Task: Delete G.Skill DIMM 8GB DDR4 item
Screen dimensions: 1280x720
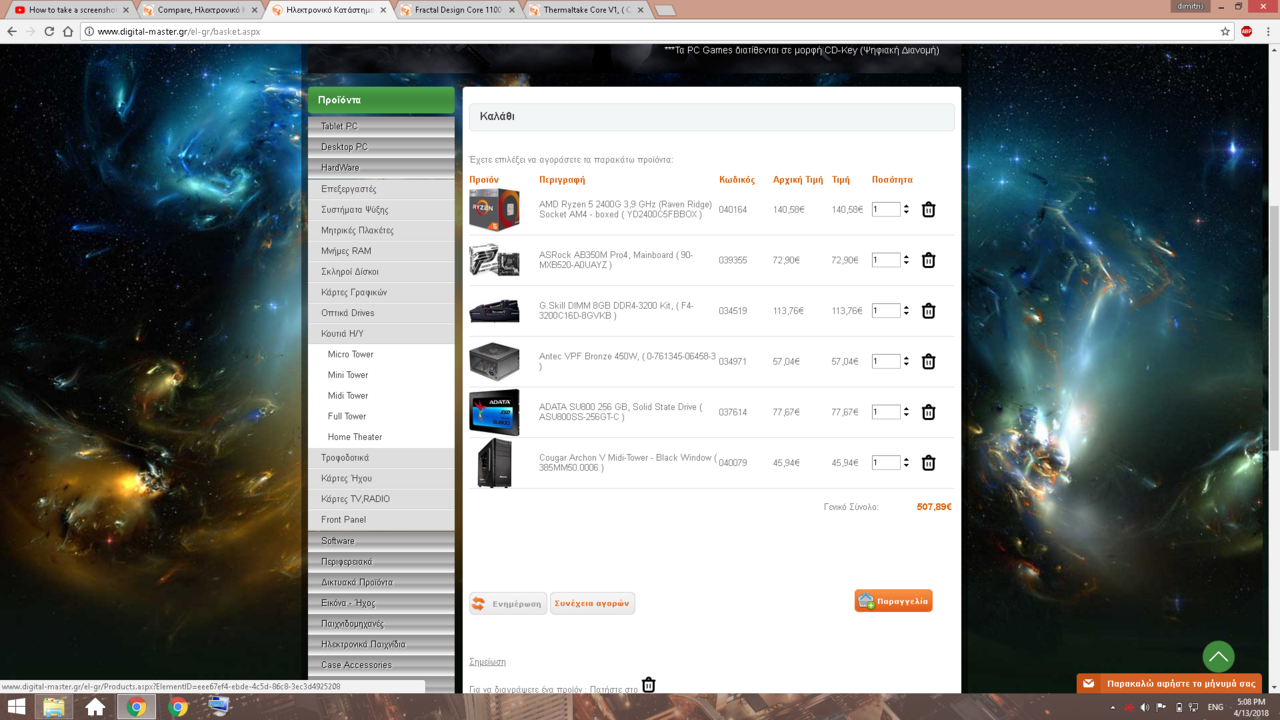Action: point(928,311)
